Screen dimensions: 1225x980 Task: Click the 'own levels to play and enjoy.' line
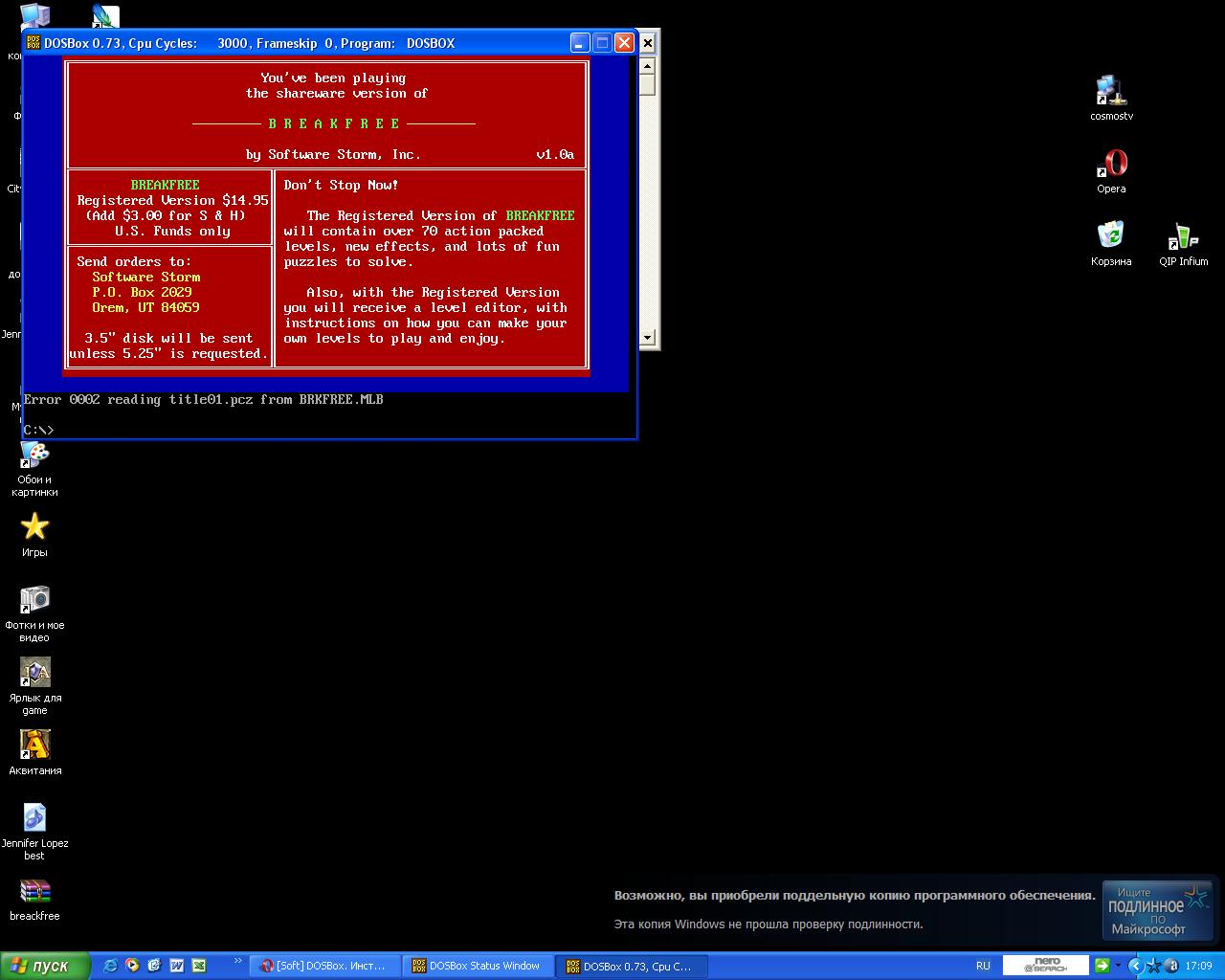pyautogui.click(x=394, y=338)
